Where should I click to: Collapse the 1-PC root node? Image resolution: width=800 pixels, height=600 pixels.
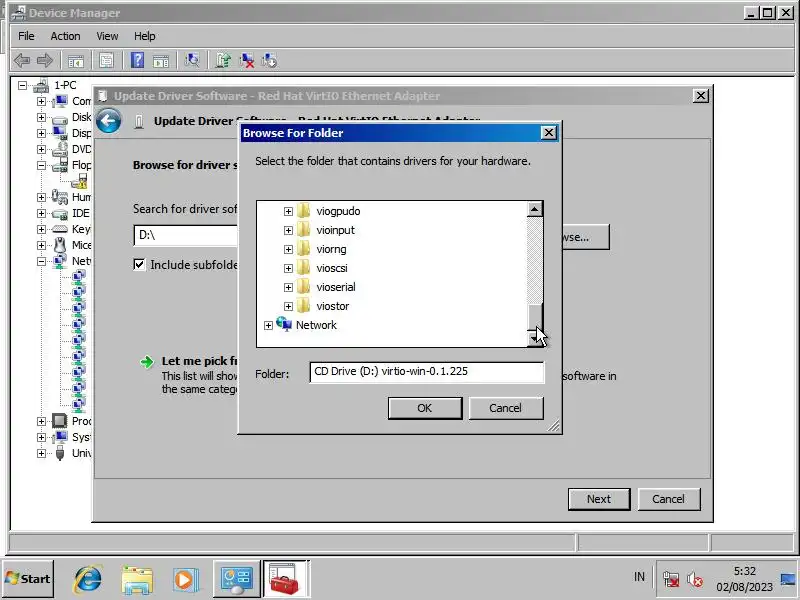(22, 85)
